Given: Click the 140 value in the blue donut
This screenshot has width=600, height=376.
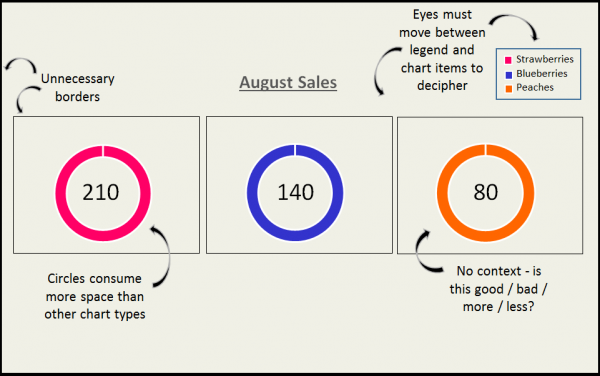Looking at the screenshot, I should pyautogui.click(x=295, y=192).
